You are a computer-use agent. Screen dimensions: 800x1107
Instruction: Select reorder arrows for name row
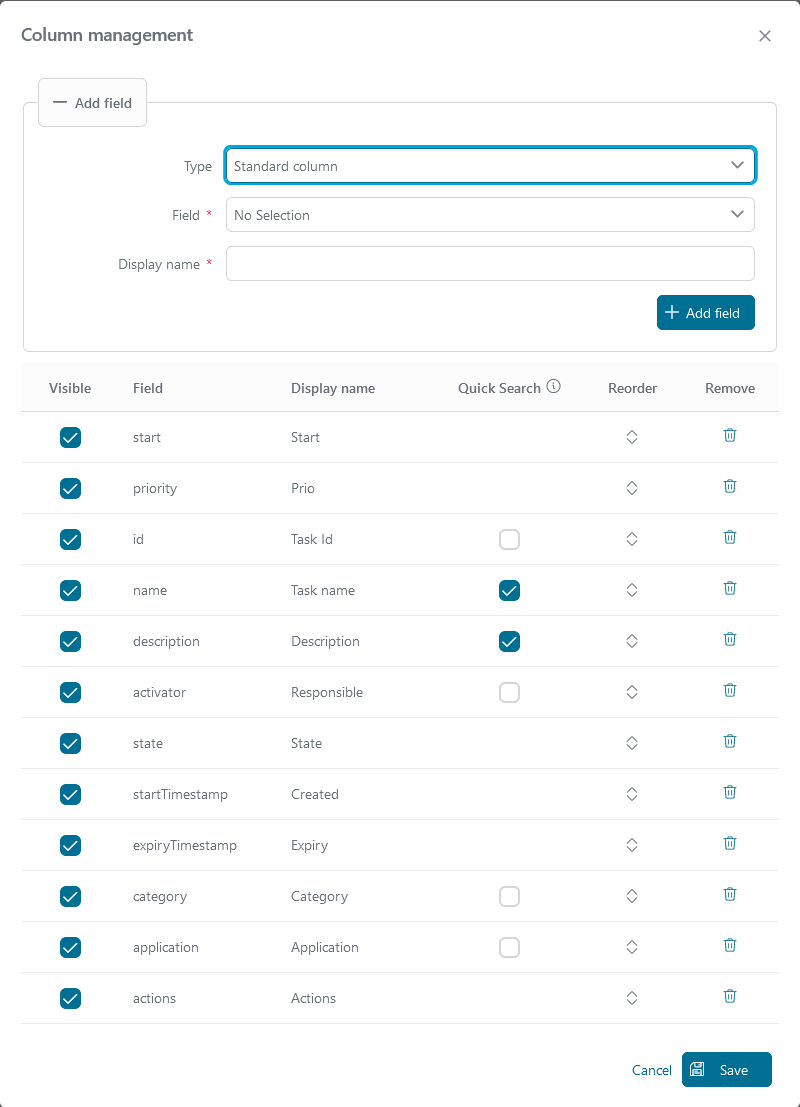[632, 590]
